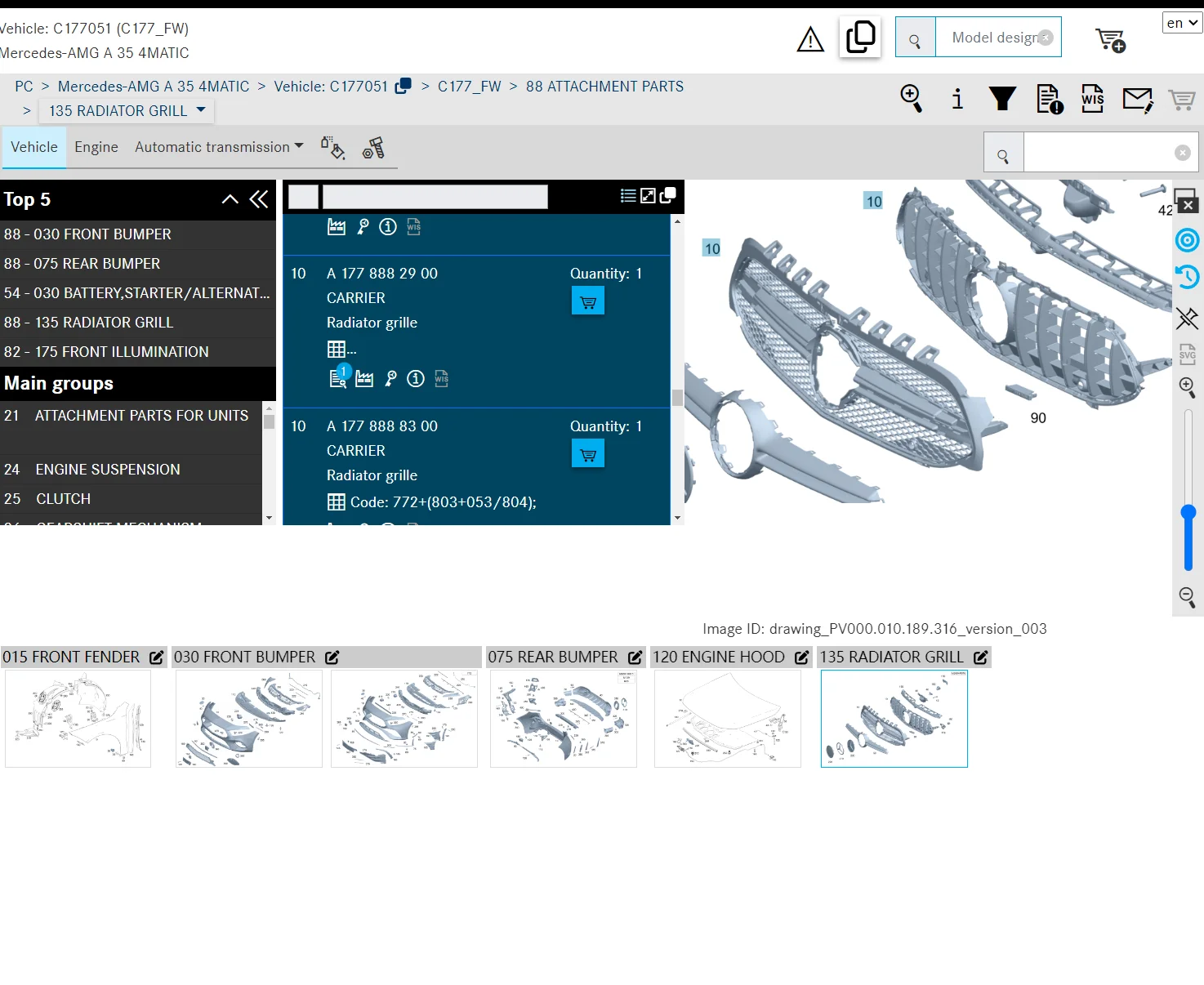Zoom in the drawing with magnifier plus
Screen dimensions: 1204x985
1188,388
